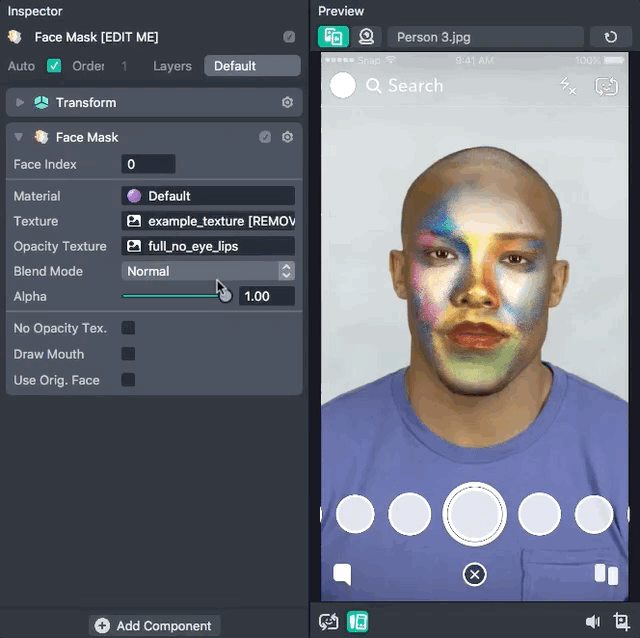Open the Layers dropdown showing Default

click(x=251, y=66)
